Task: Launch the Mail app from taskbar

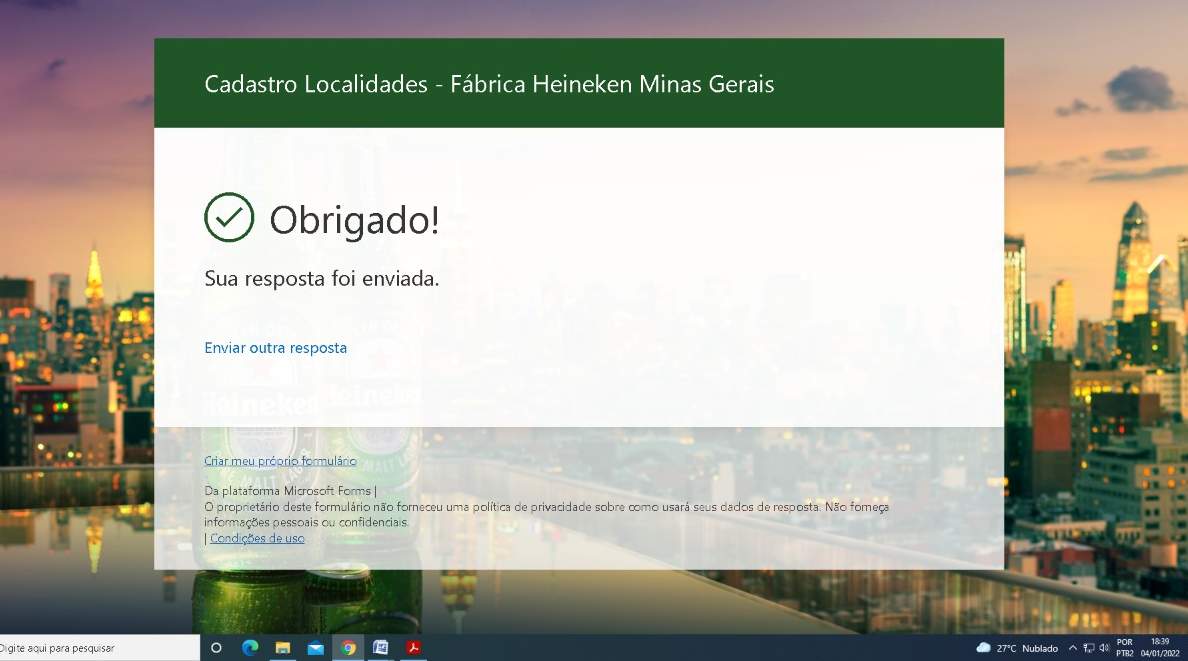Action: pos(315,648)
